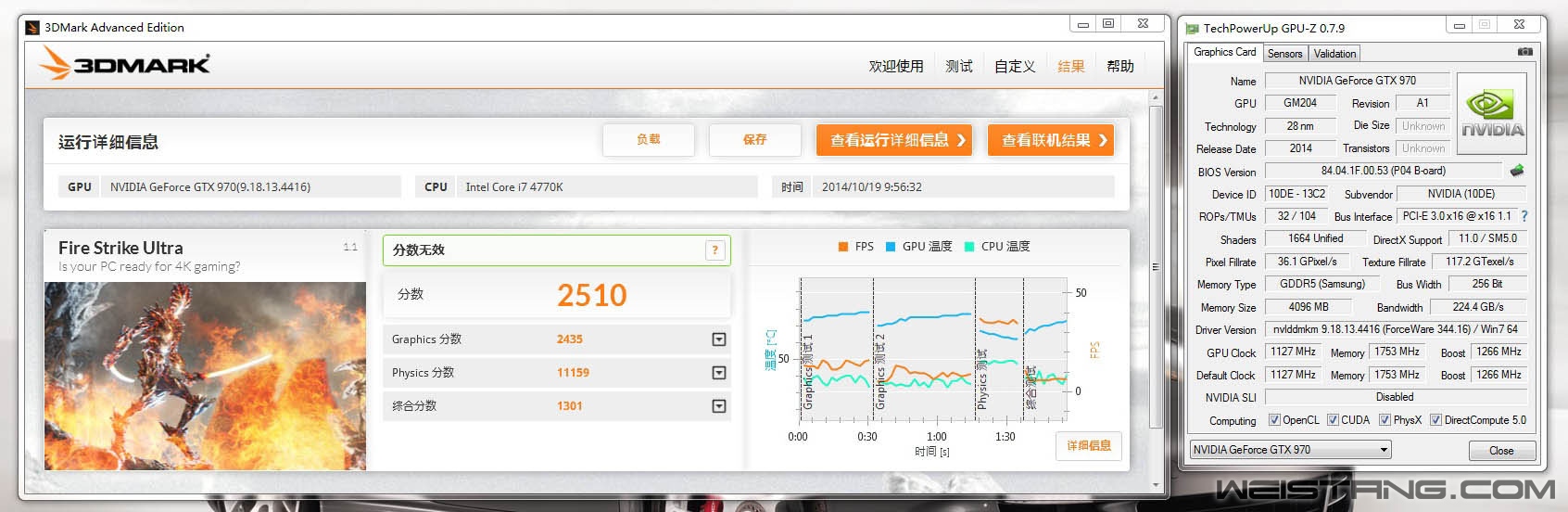
Task: Expand the 综合分数 details
Action: [718, 406]
